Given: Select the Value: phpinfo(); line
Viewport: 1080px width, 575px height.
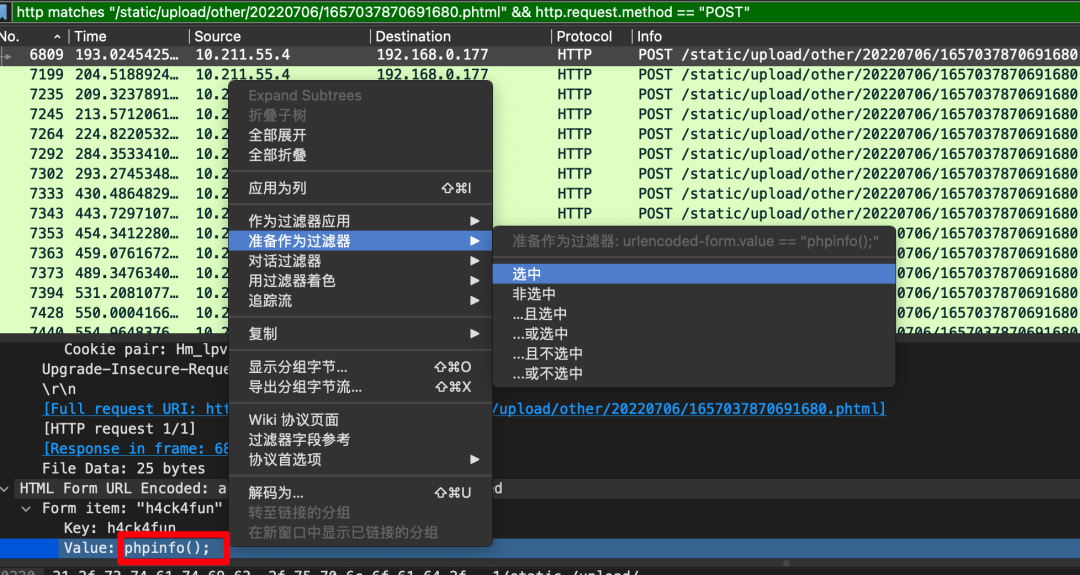Looking at the screenshot, I should [x=136, y=548].
